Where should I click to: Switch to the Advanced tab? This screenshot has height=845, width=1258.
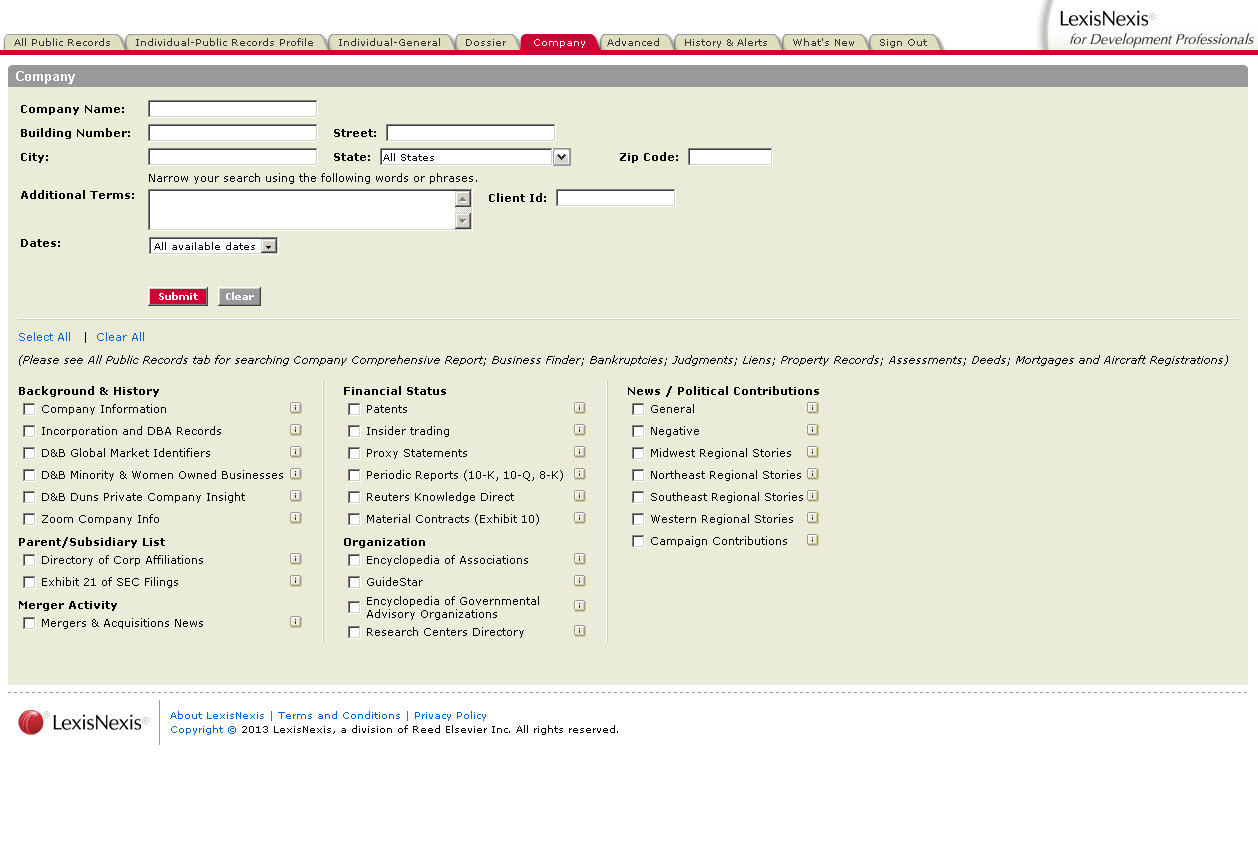[633, 42]
